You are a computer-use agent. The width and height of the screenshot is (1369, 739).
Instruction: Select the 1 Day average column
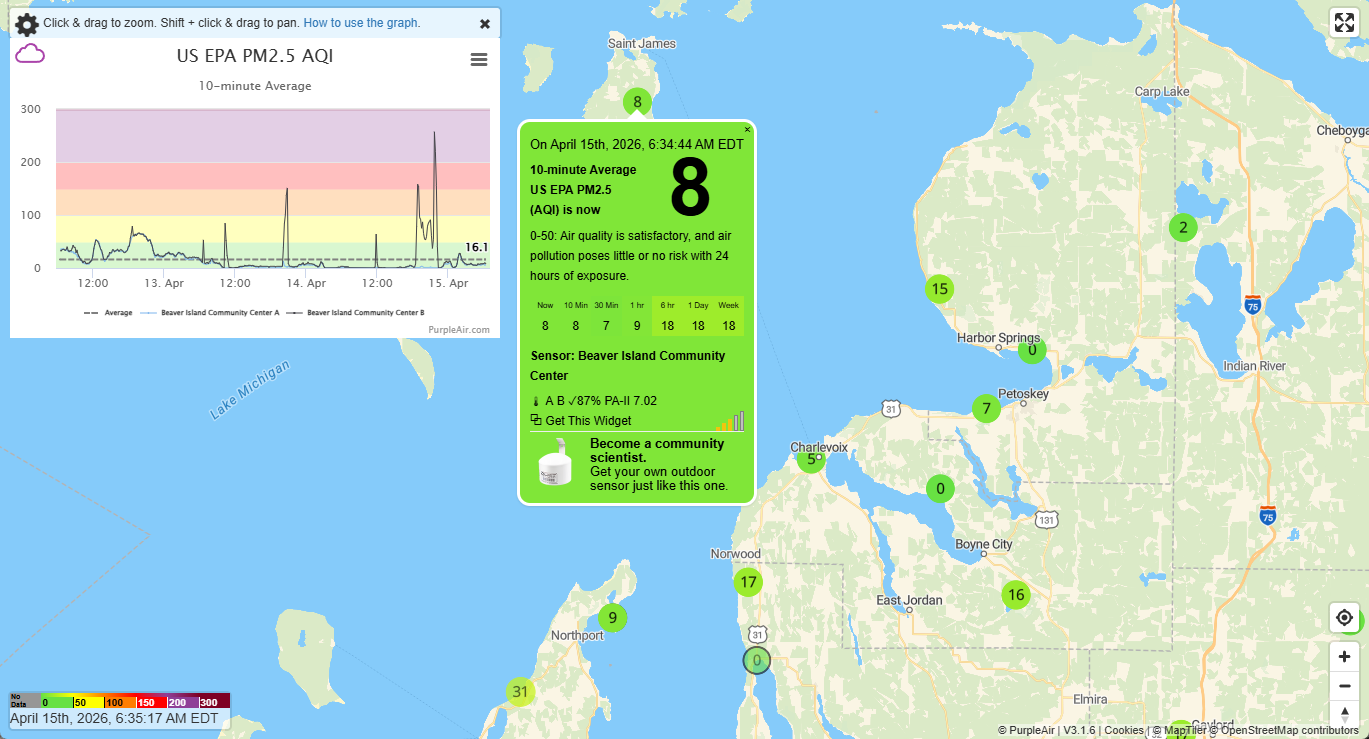click(698, 316)
